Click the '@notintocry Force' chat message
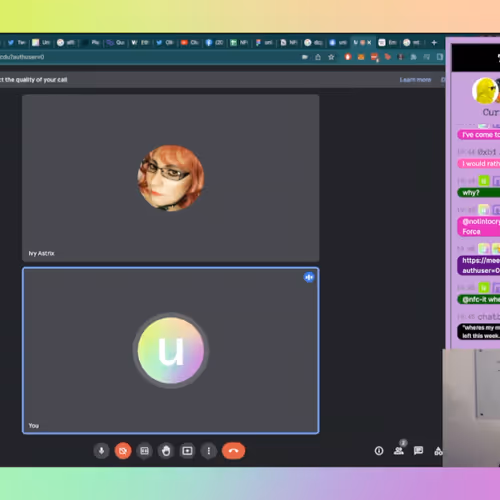Image resolution: width=500 pixels, height=500 pixels. click(479, 226)
